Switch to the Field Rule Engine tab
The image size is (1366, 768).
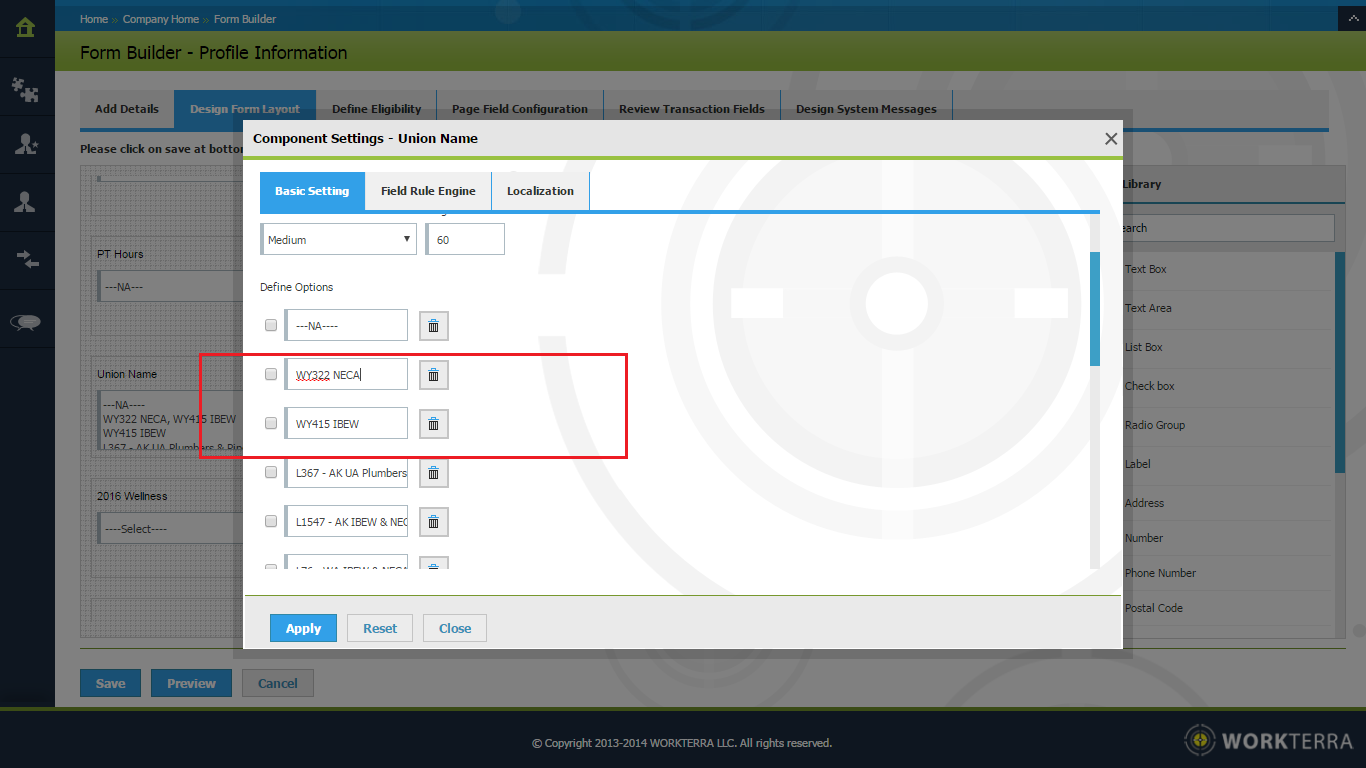pyautogui.click(x=428, y=191)
